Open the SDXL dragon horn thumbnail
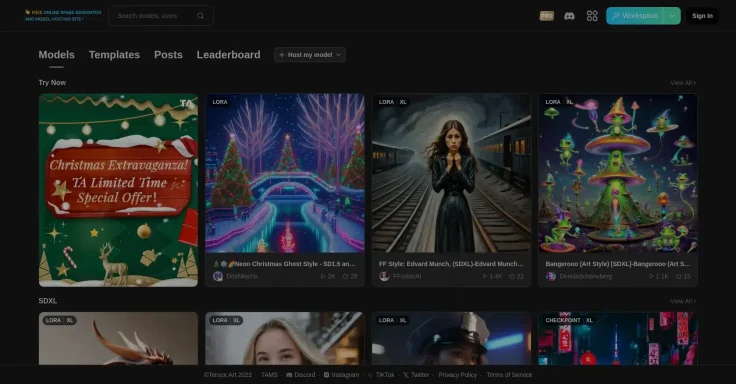The image size is (736, 384). click(x=118, y=338)
